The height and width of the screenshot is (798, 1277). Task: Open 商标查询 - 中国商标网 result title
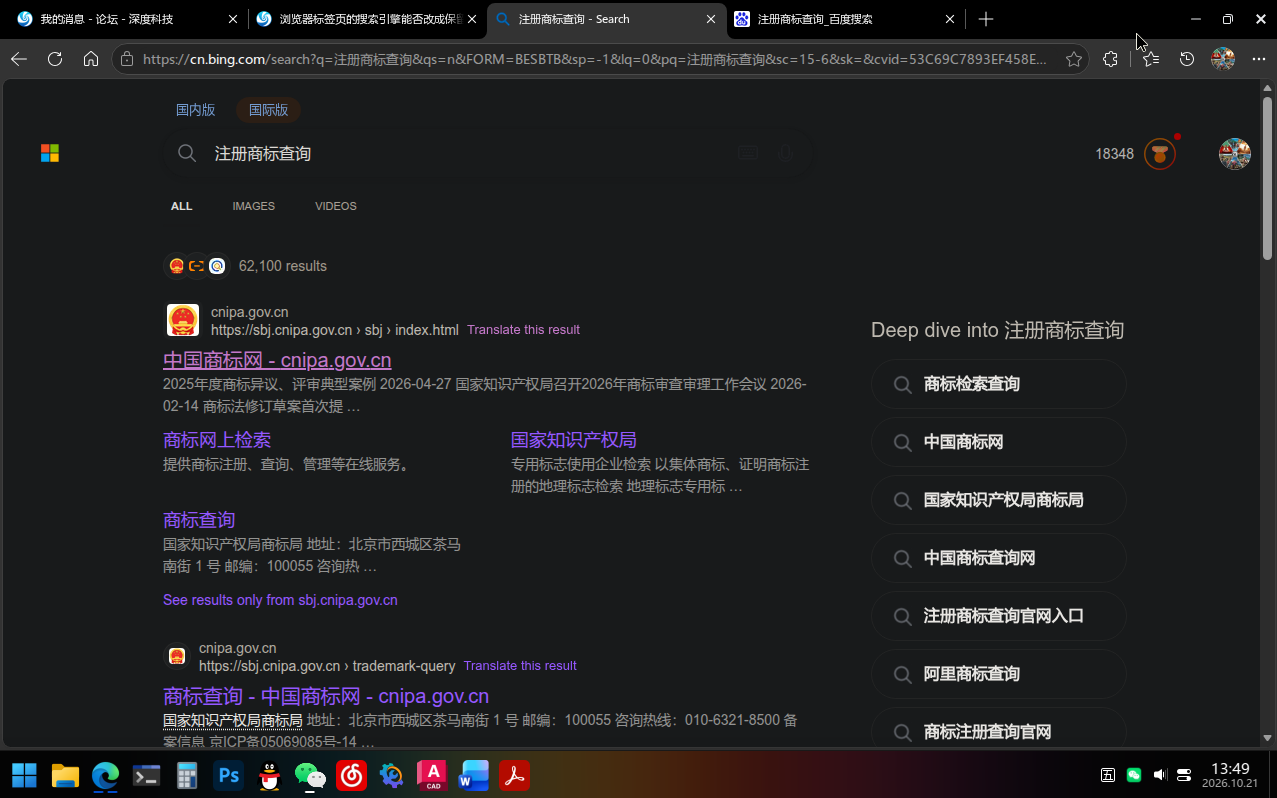[x=326, y=696]
